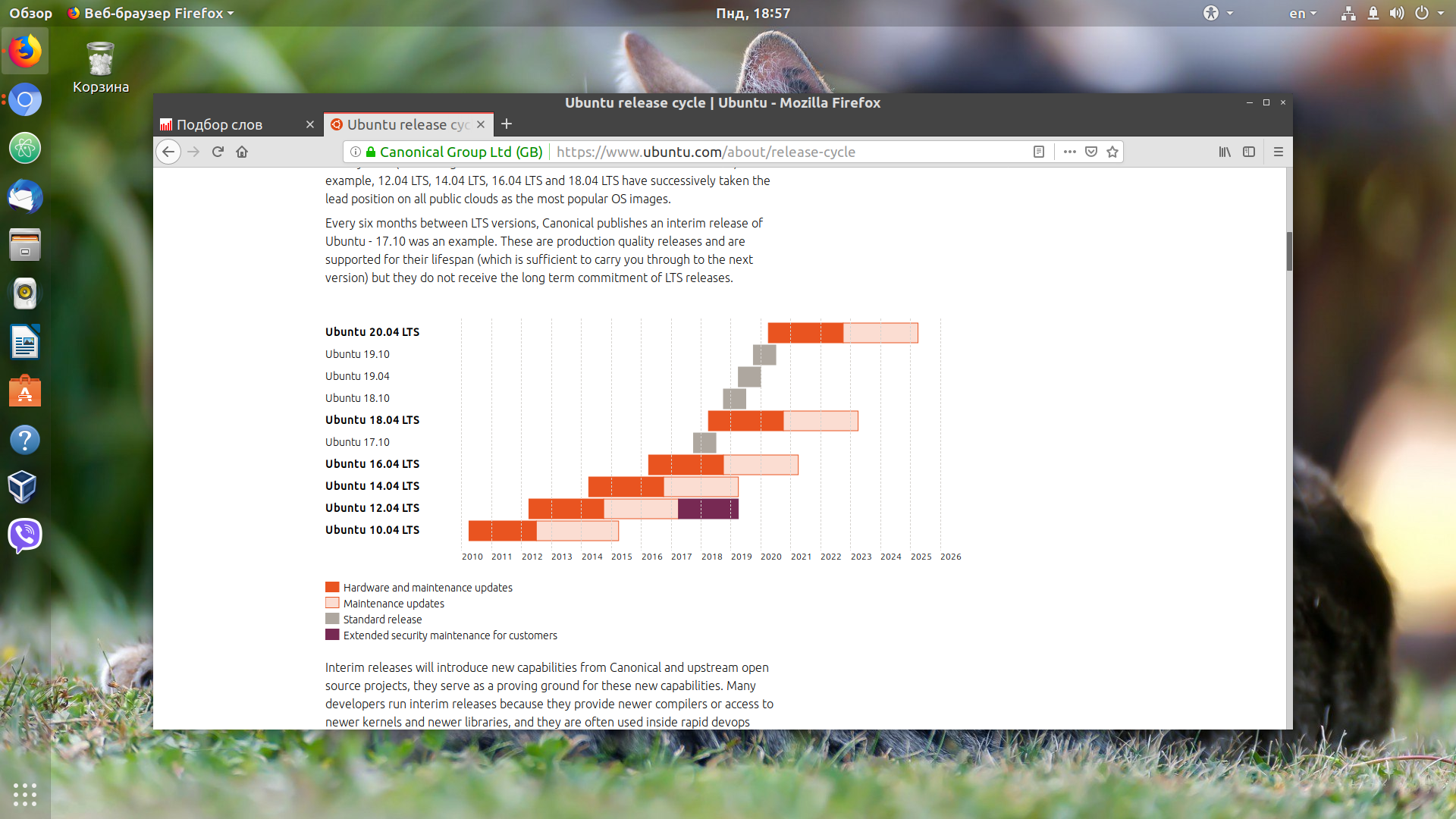Open Viber from the dock
The image size is (1456, 819).
[x=25, y=535]
